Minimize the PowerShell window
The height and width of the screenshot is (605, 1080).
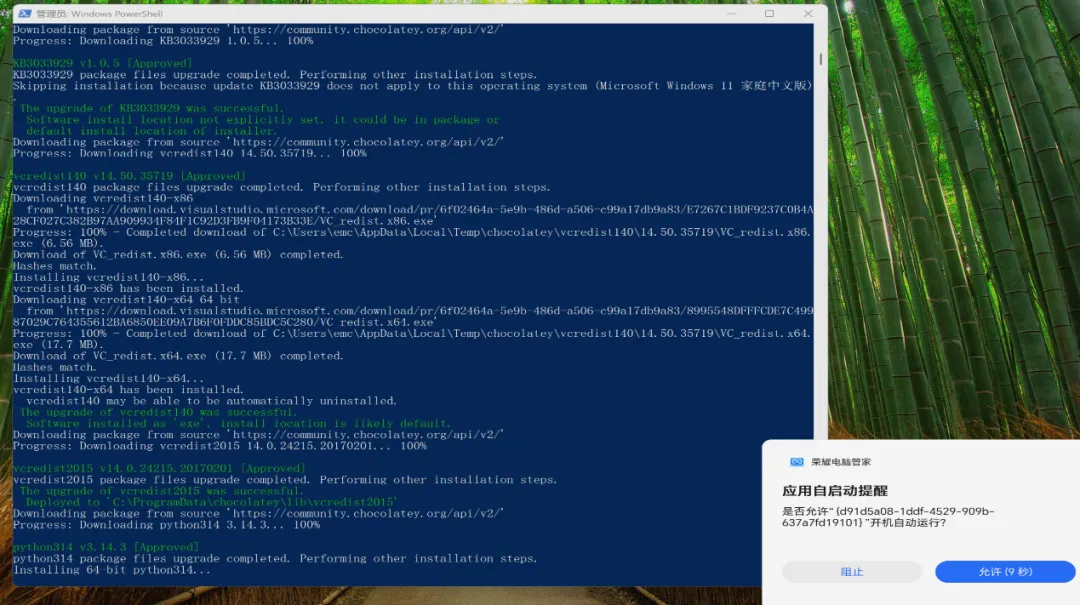[x=731, y=13]
